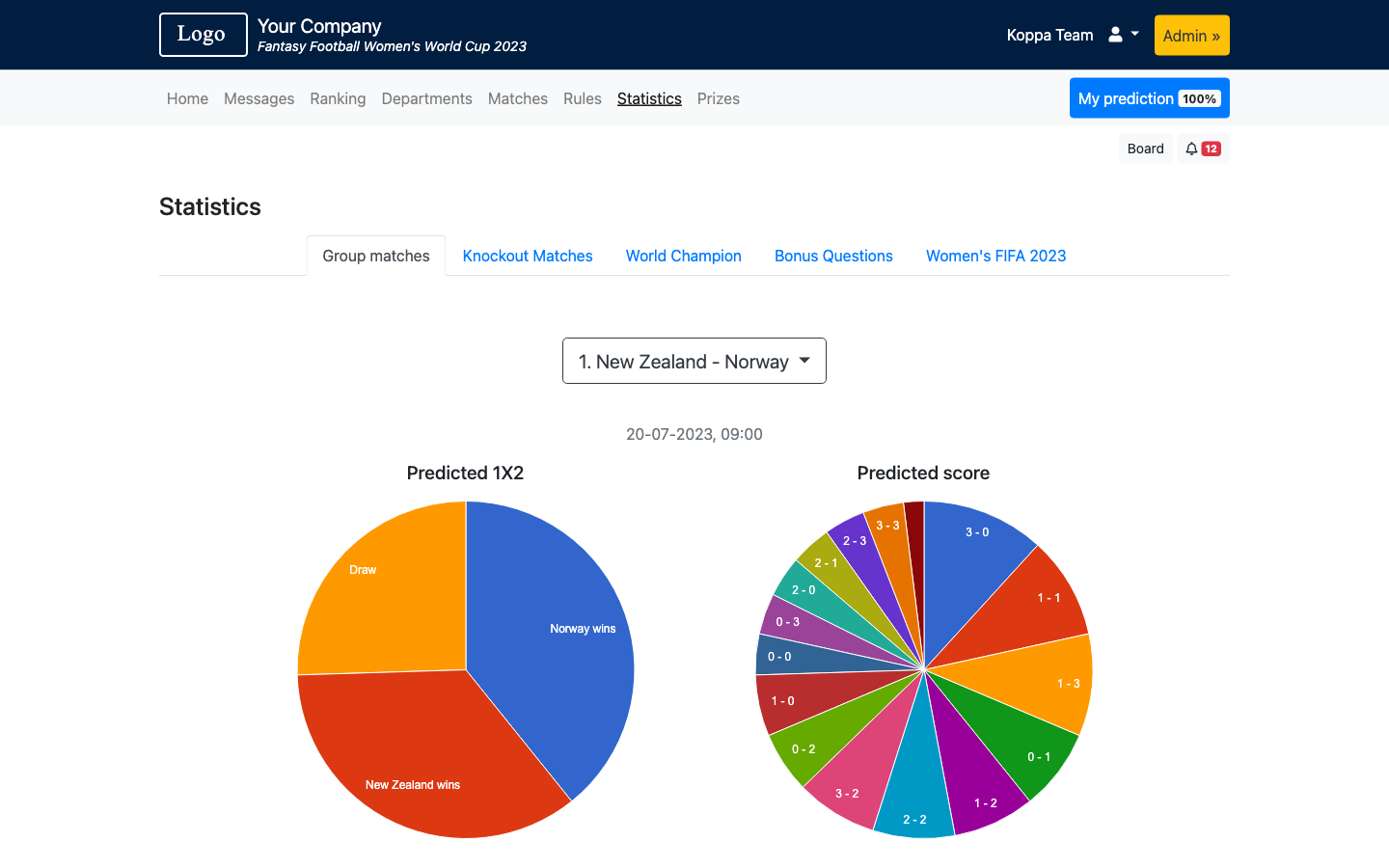Viewport: 1389px width, 868px height.
Task: Open the Messages page
Action: pos(259,98)
